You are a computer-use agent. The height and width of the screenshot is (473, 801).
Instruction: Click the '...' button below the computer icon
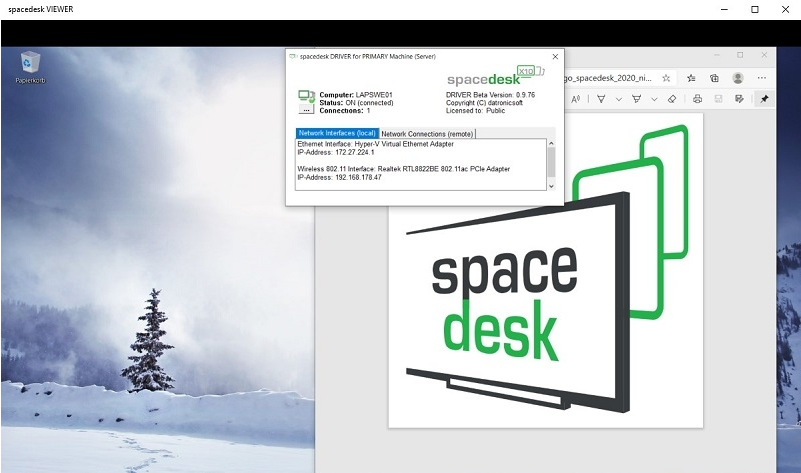click(305, 109)
